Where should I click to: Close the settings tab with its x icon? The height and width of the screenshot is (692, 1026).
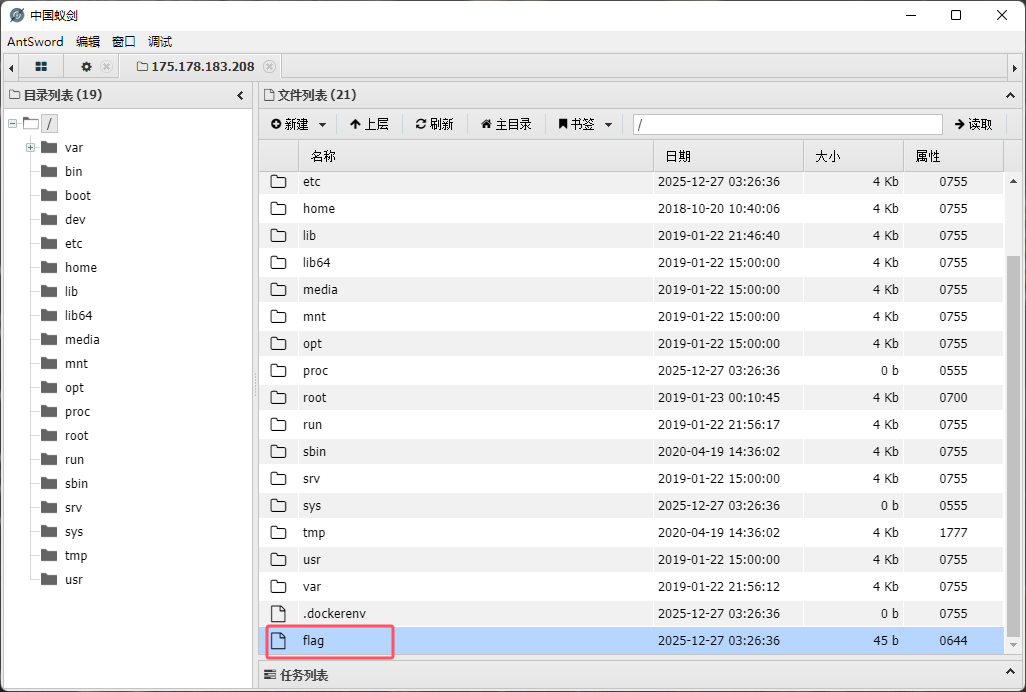pos(106,67)
